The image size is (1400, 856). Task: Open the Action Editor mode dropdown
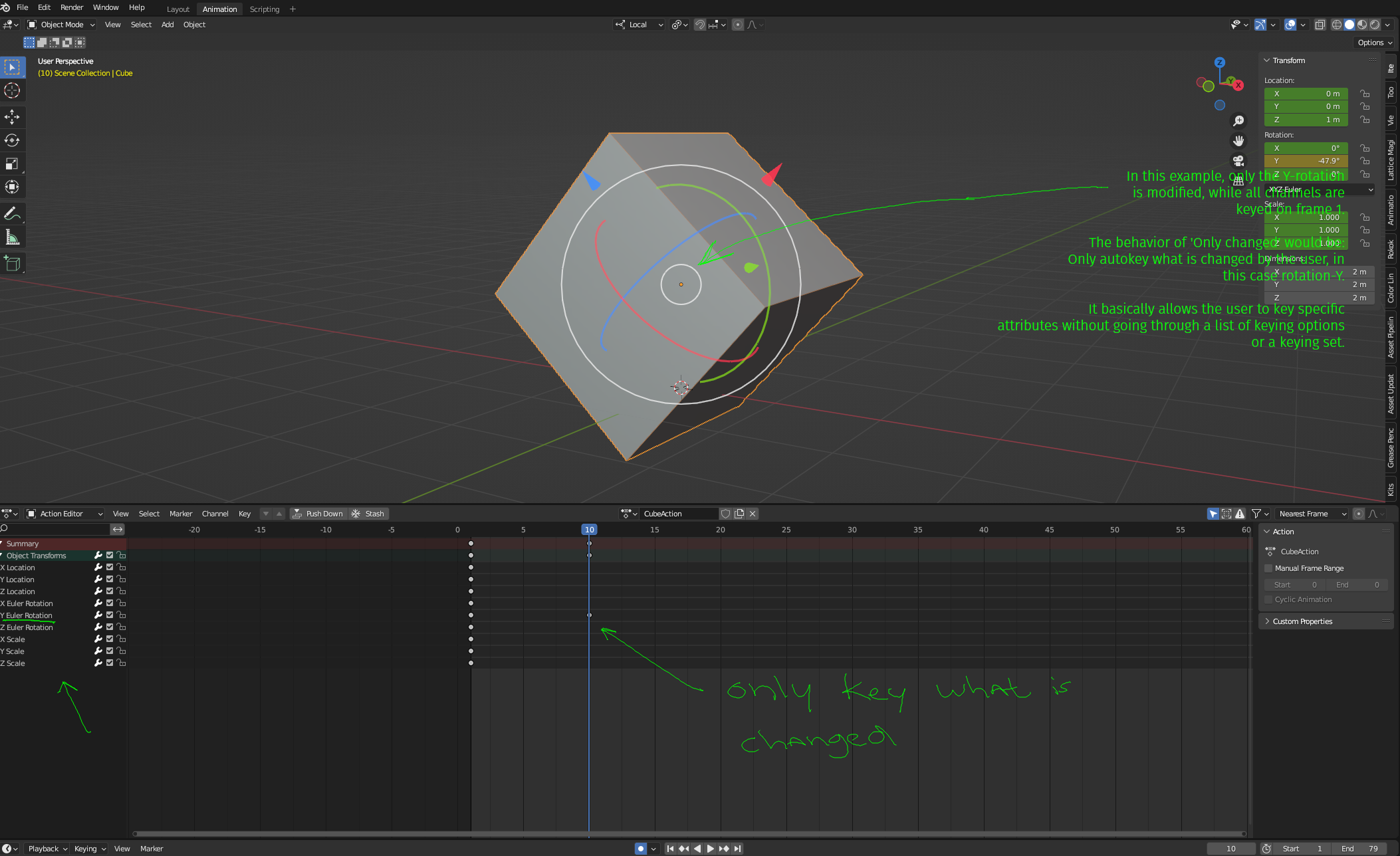click(65, 514)
